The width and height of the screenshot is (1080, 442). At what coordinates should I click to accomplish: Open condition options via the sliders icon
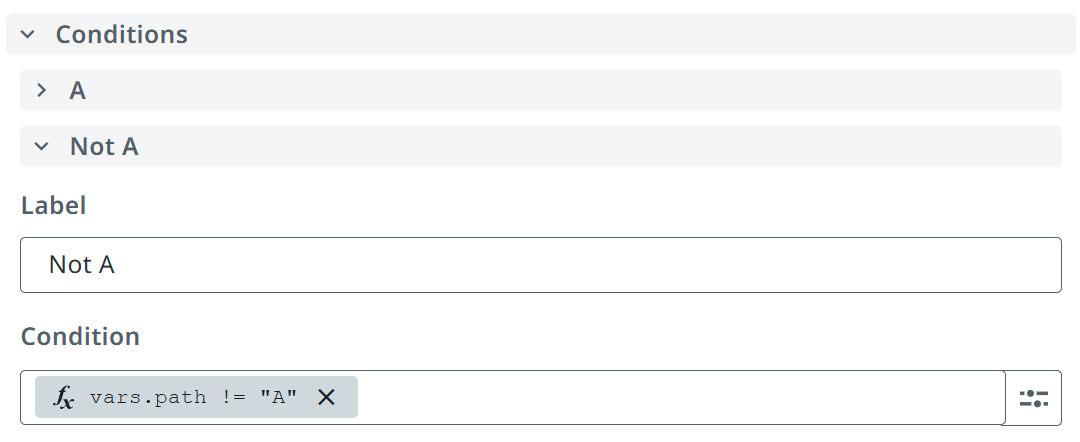(1033, 398)
